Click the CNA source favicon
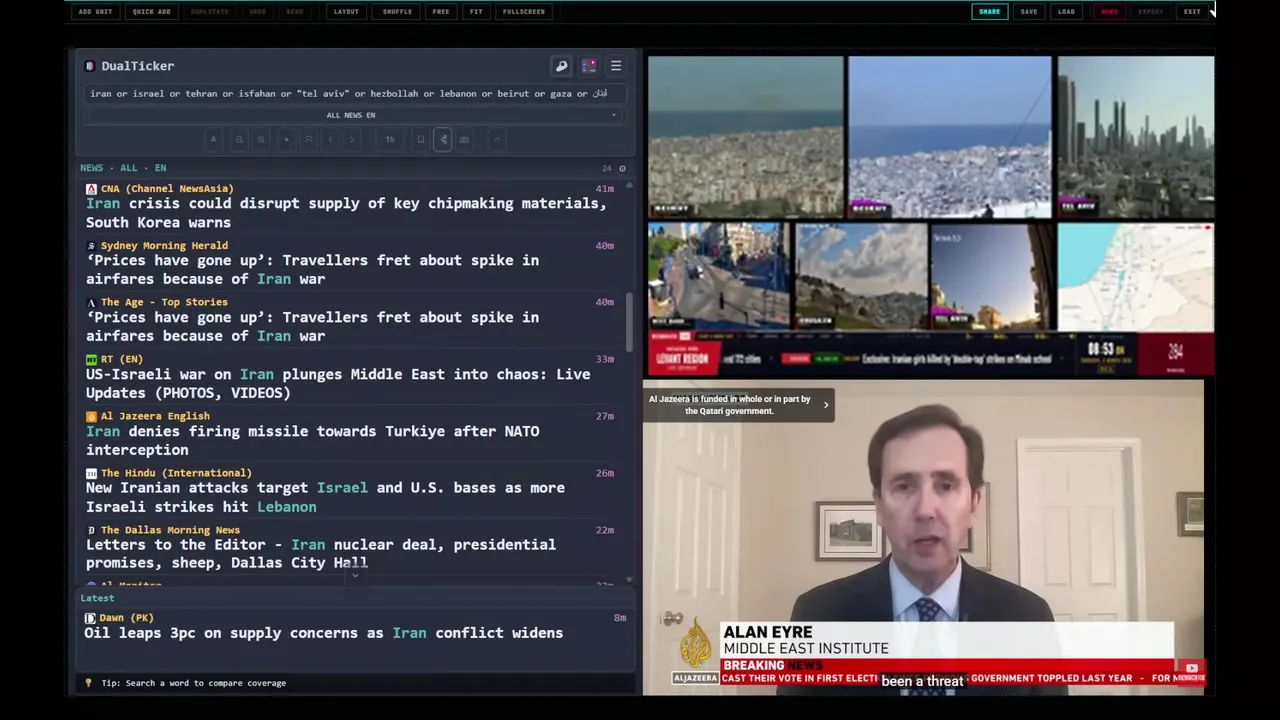This screenshot has height=720, width=1280. 91,188
